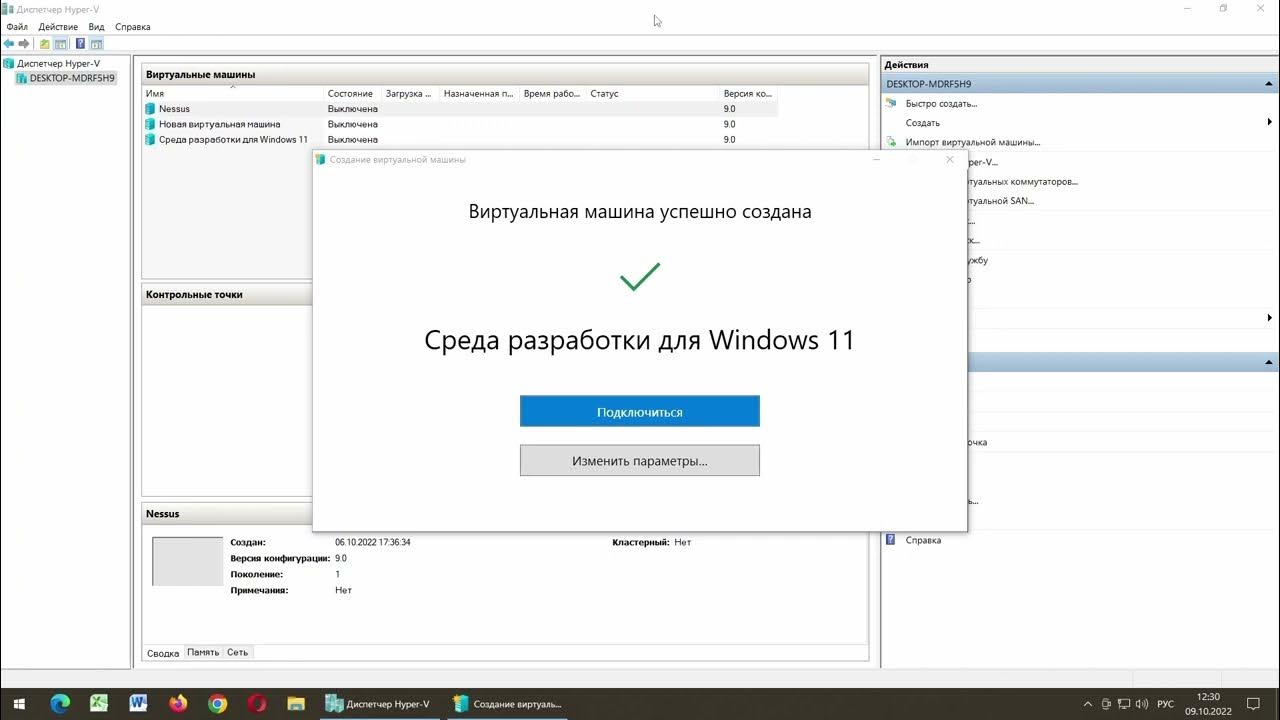The image size is (1280, 720).
Task: Launch Word from taskbar
Action: pos(138,704)
